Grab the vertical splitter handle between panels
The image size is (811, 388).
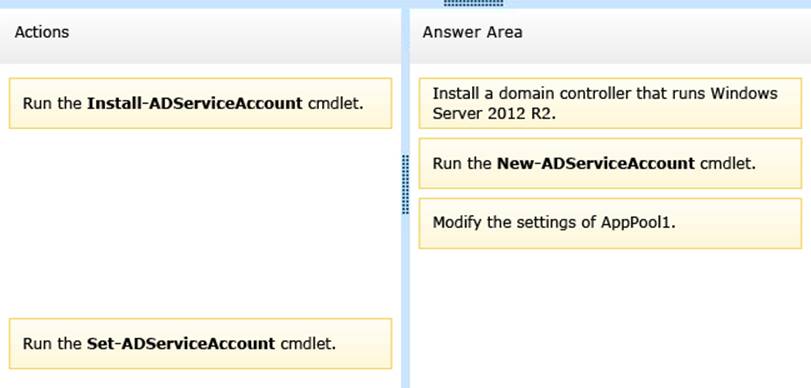pyautogui.click(x=406, y=184)
